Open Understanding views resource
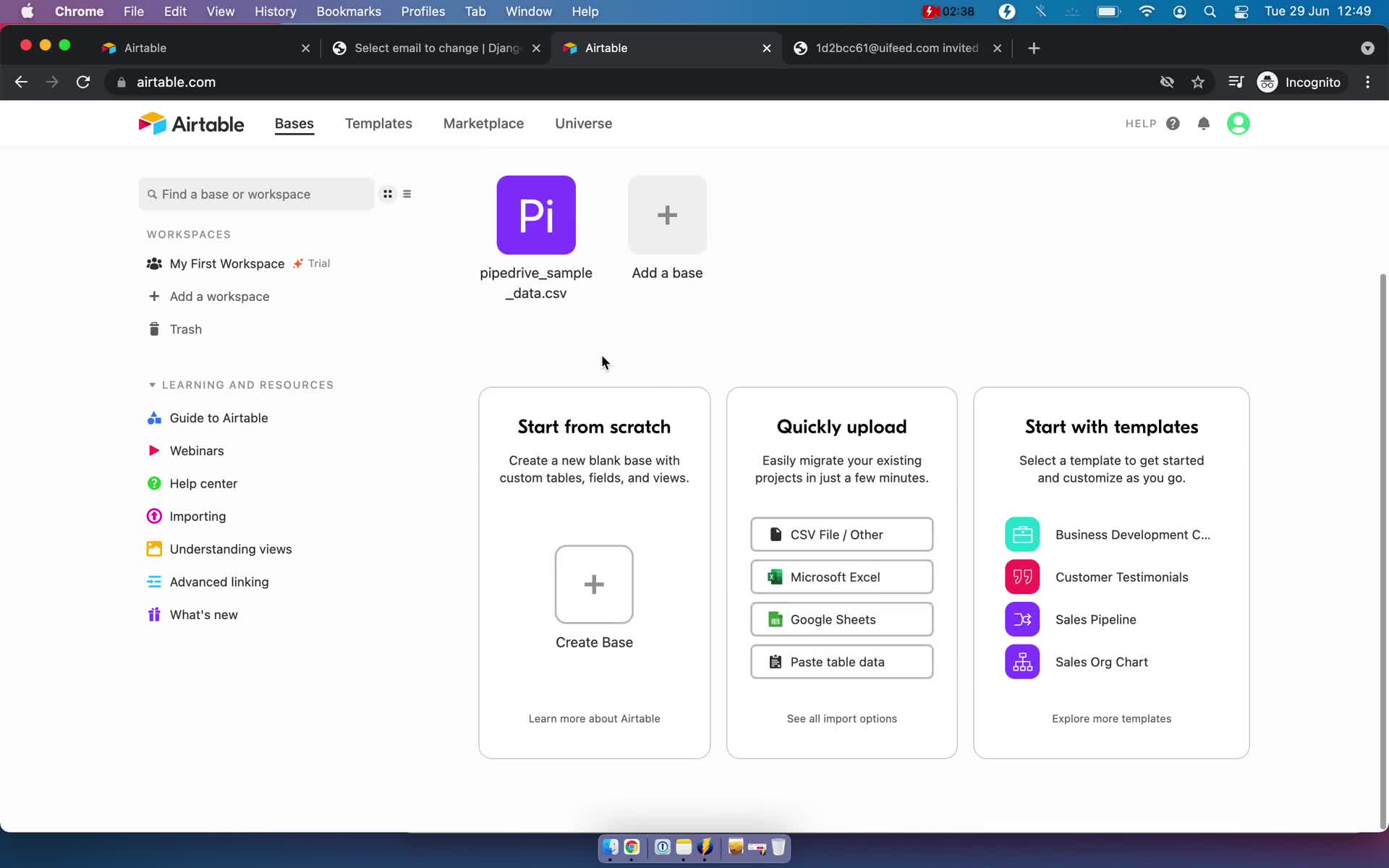The width and height of the screenshot is (1389, 868). pyautogui.click(x=220, y=549)
